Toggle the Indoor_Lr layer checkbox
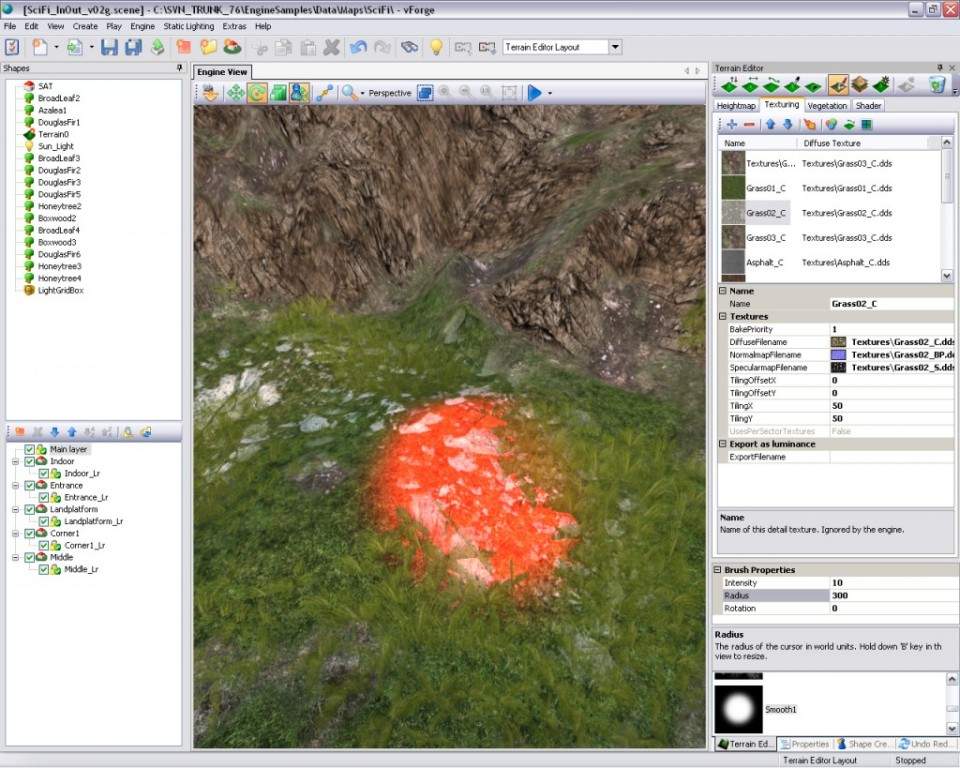The image size is (960, 768). tap(43, 473)
